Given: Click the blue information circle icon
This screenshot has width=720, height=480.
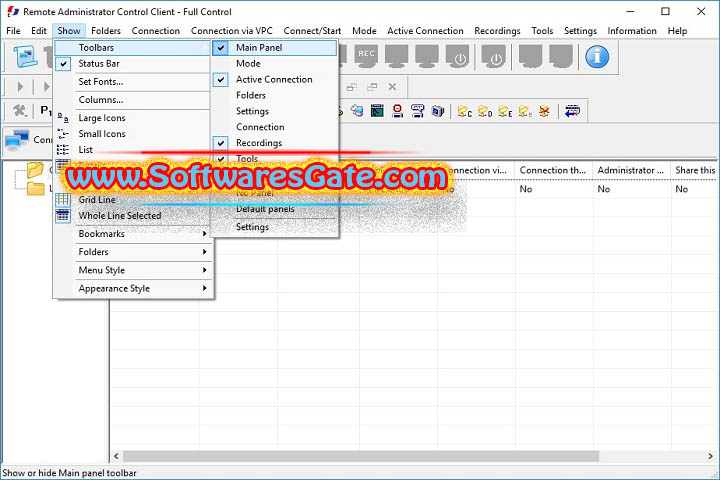Looking at the screenshot, I should [597, 56].
